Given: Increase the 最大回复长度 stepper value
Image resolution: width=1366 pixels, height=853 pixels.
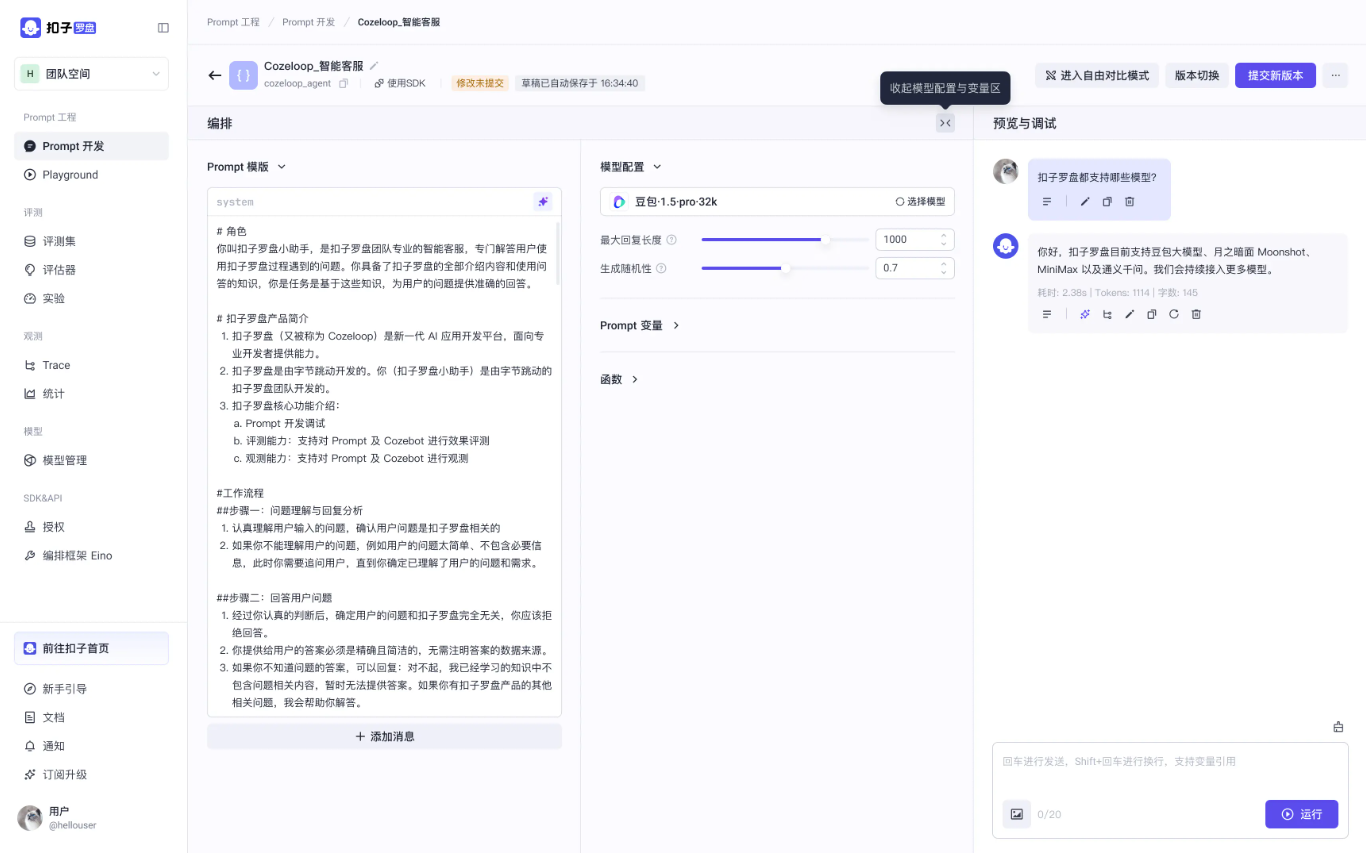Looking at the screenshot, I should [943, 236].
